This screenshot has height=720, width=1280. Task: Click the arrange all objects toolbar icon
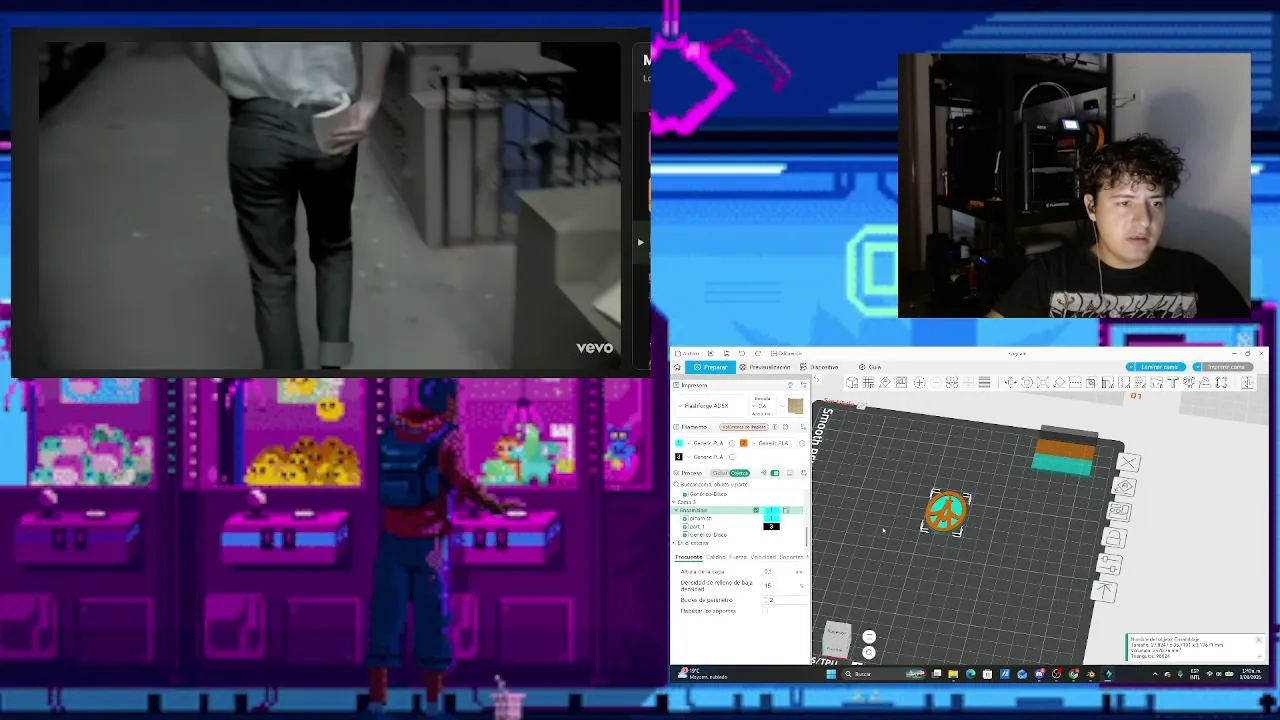pos(901,382)
